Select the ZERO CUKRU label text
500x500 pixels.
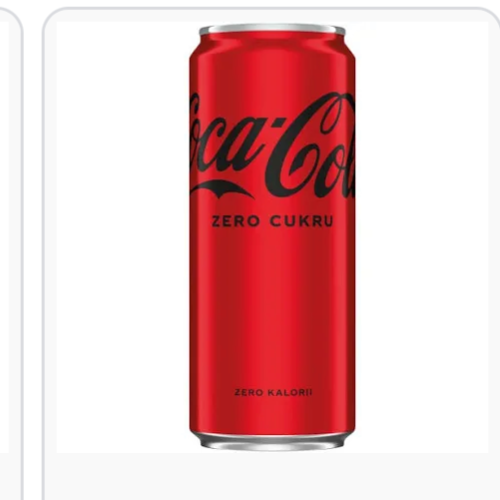272,222
